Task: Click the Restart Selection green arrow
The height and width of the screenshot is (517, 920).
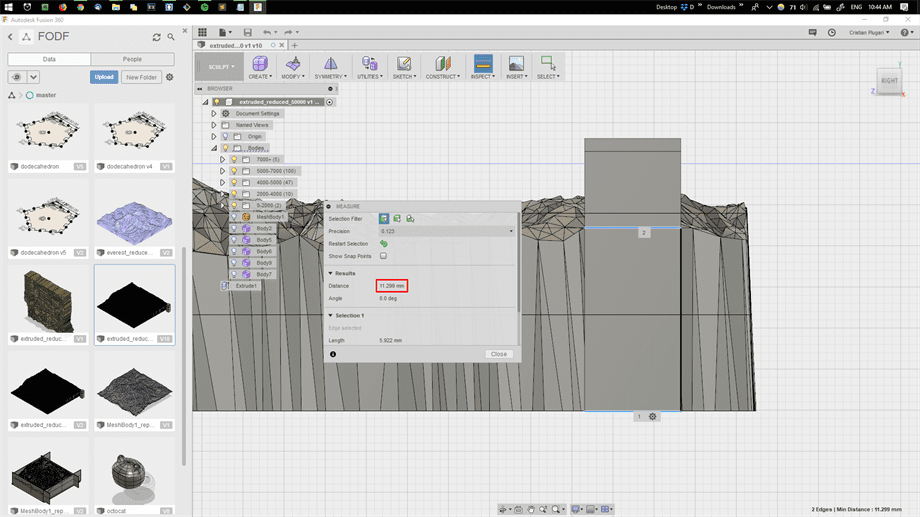Action: click(x=384, y=244)
